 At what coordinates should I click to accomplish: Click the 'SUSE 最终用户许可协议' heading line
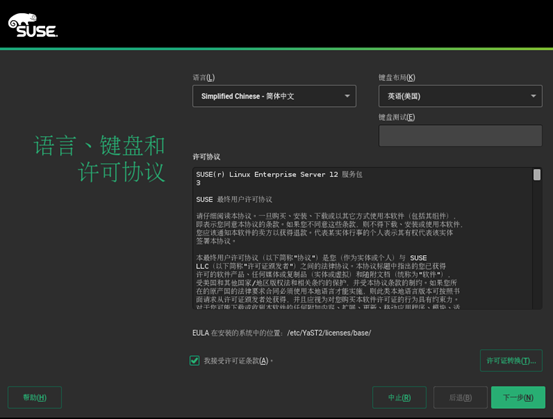coord(234,200)
